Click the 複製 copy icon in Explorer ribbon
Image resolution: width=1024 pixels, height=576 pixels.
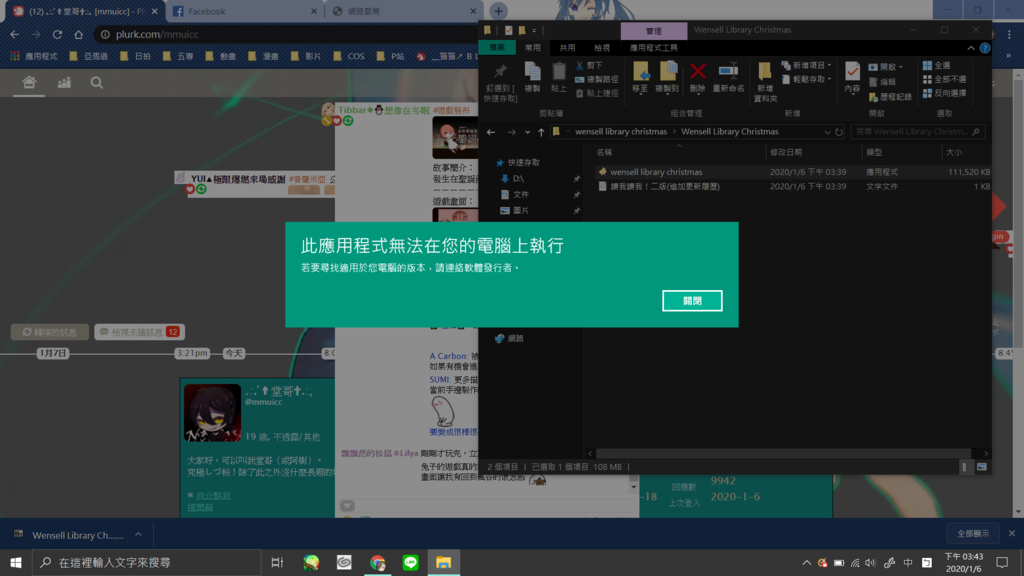tap(532, 78)
